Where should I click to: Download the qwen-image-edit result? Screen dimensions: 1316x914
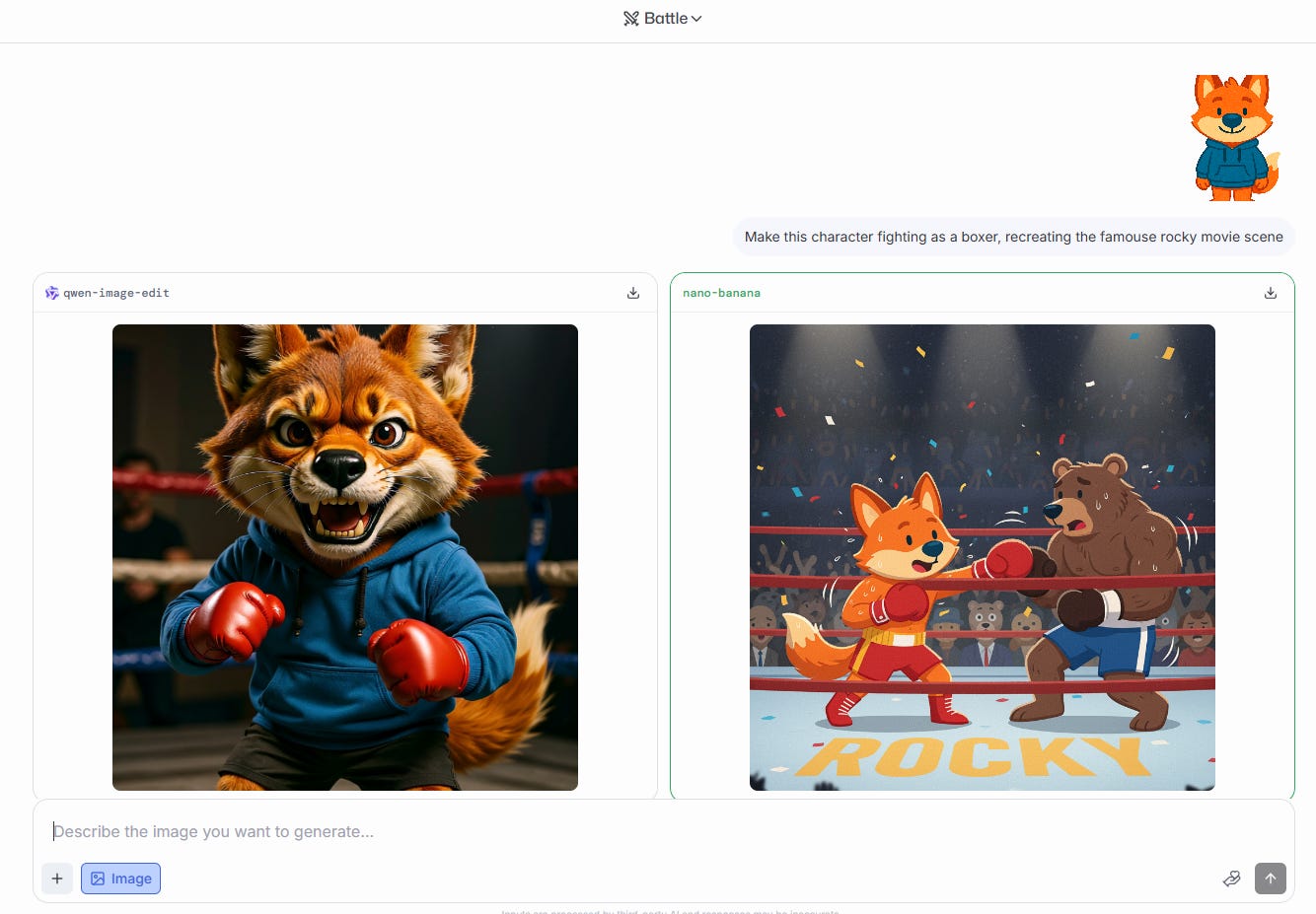pyautogui.click(x=633, y=293)
